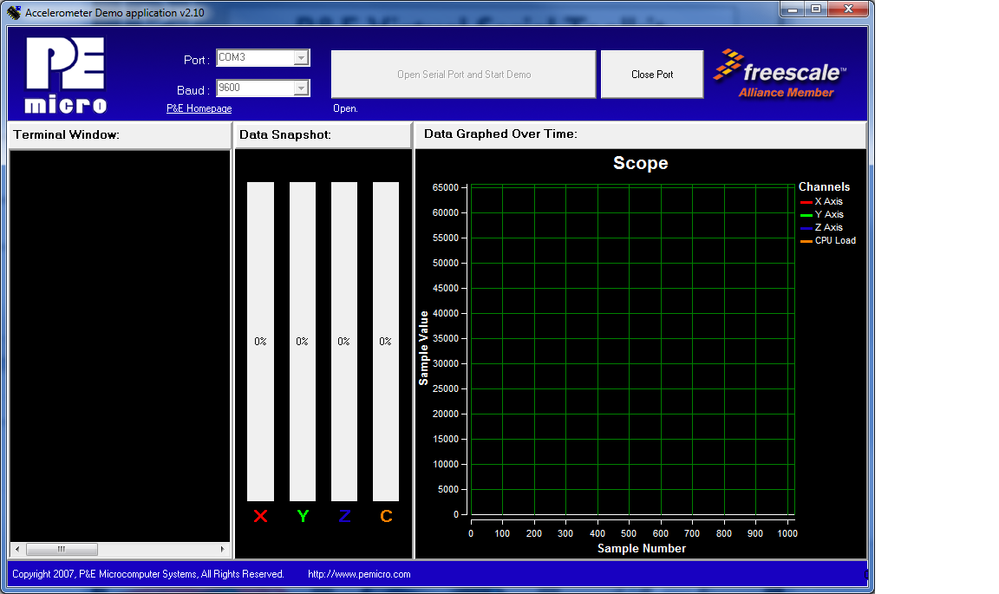Click the terminal horizontal scrollbar thumb
This screenshot has height=594, width=999.
point(61,549)
